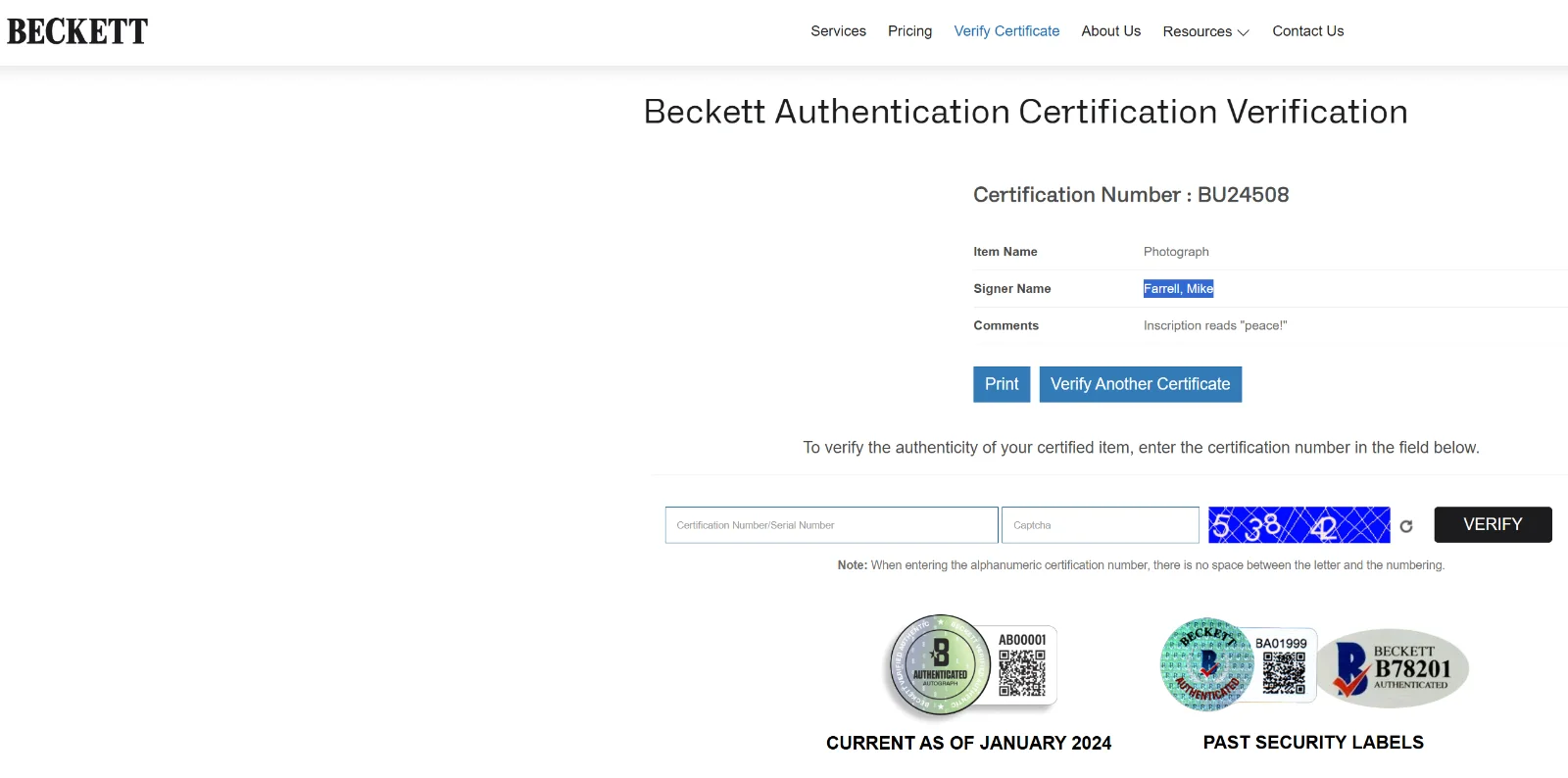Click the past BA01999 security label image
1568x778 pixels.
(x=1238, y=665)
